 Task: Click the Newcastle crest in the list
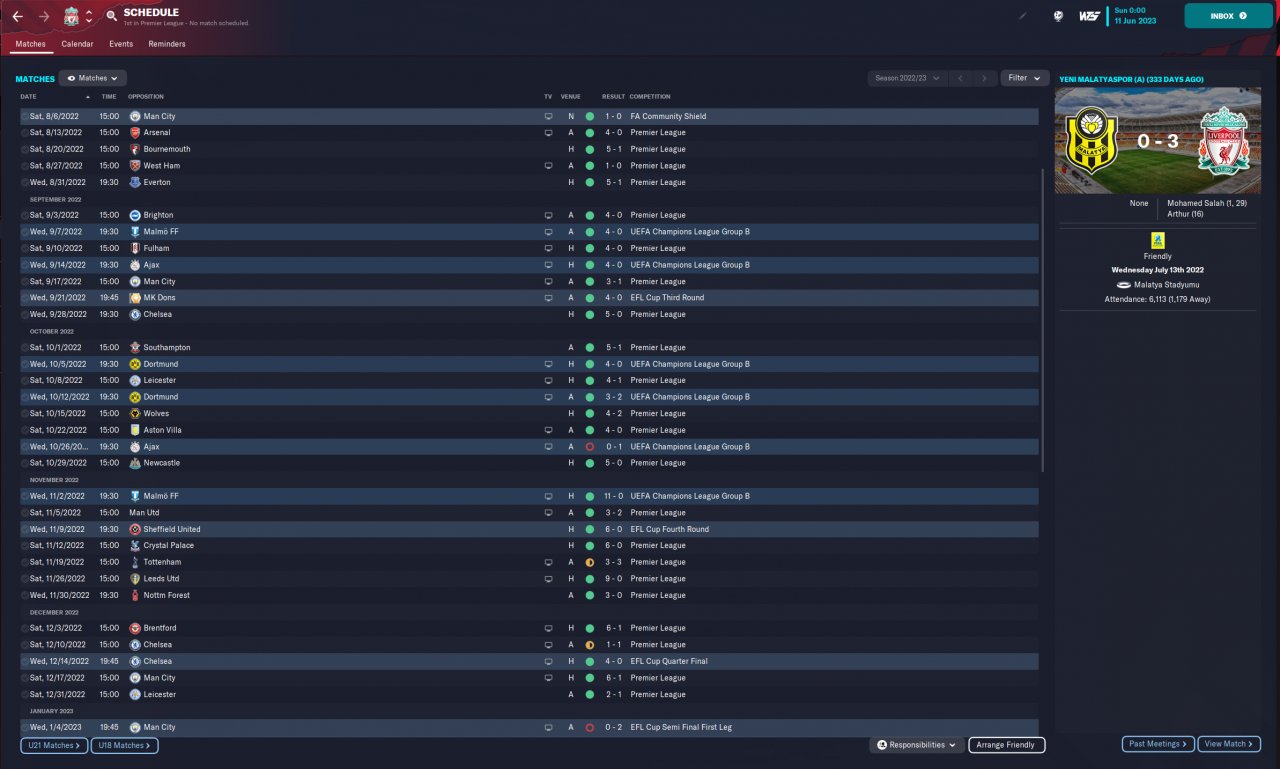click(x=135, y=463)
